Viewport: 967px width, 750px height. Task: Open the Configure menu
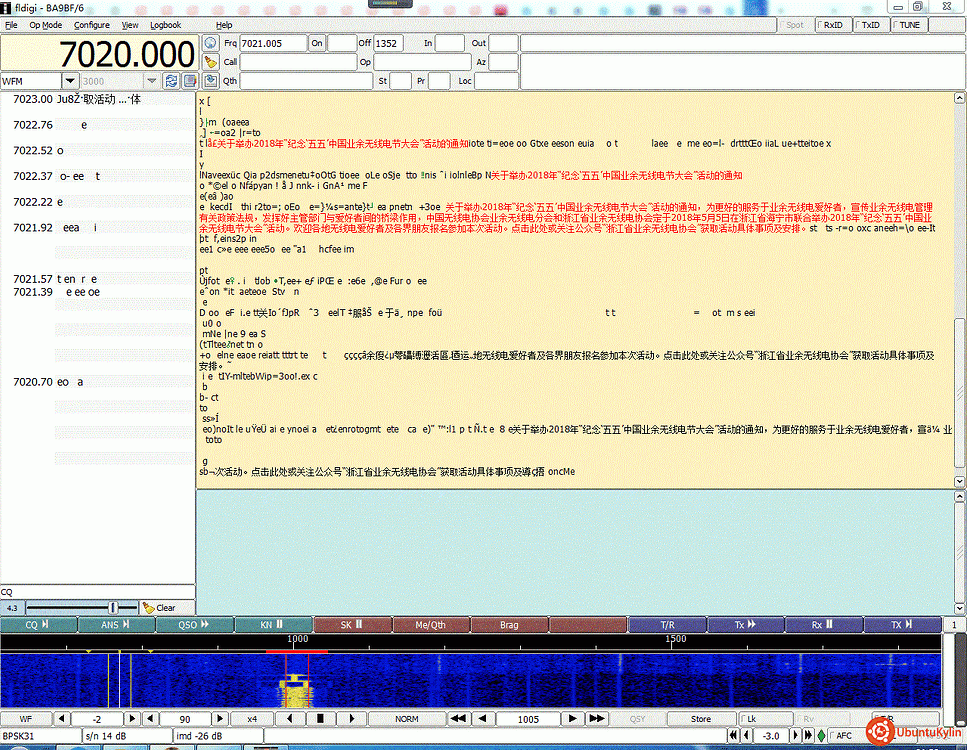[x=92, y=25]
